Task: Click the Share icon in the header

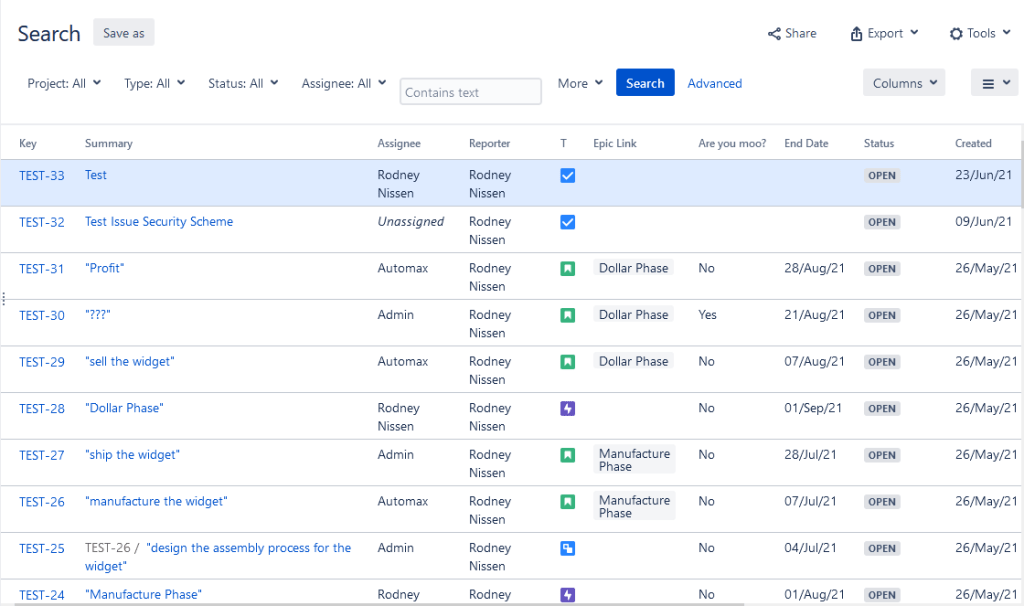Action: (x=775, y=34)
